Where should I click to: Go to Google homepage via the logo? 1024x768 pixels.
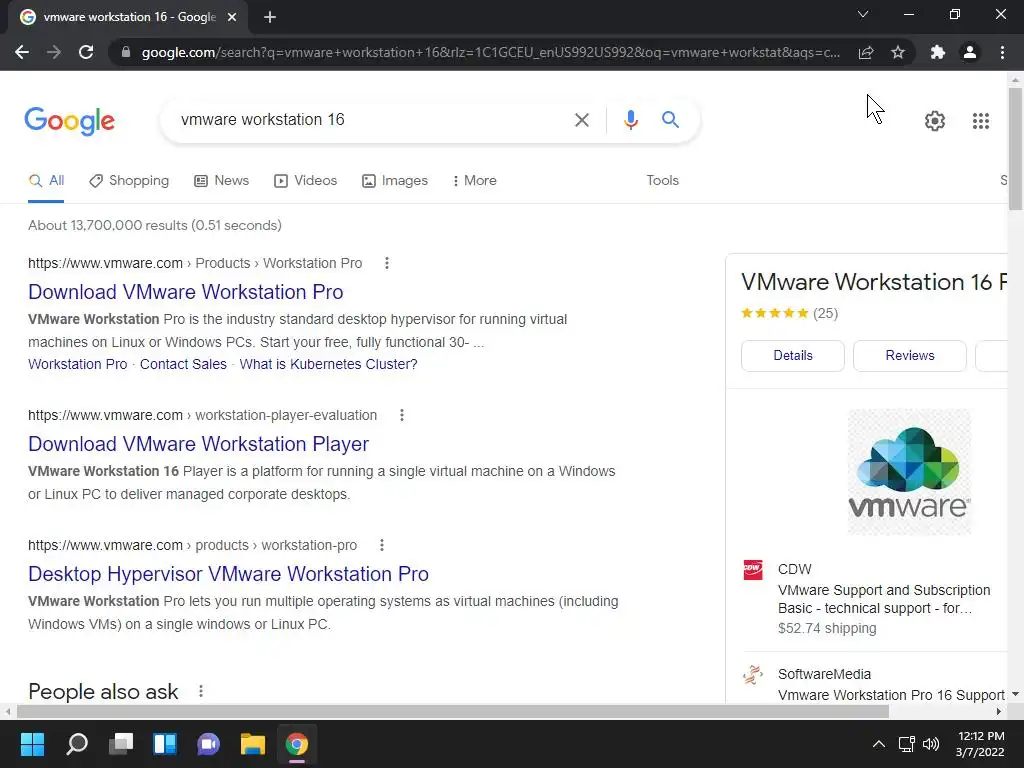70,121
